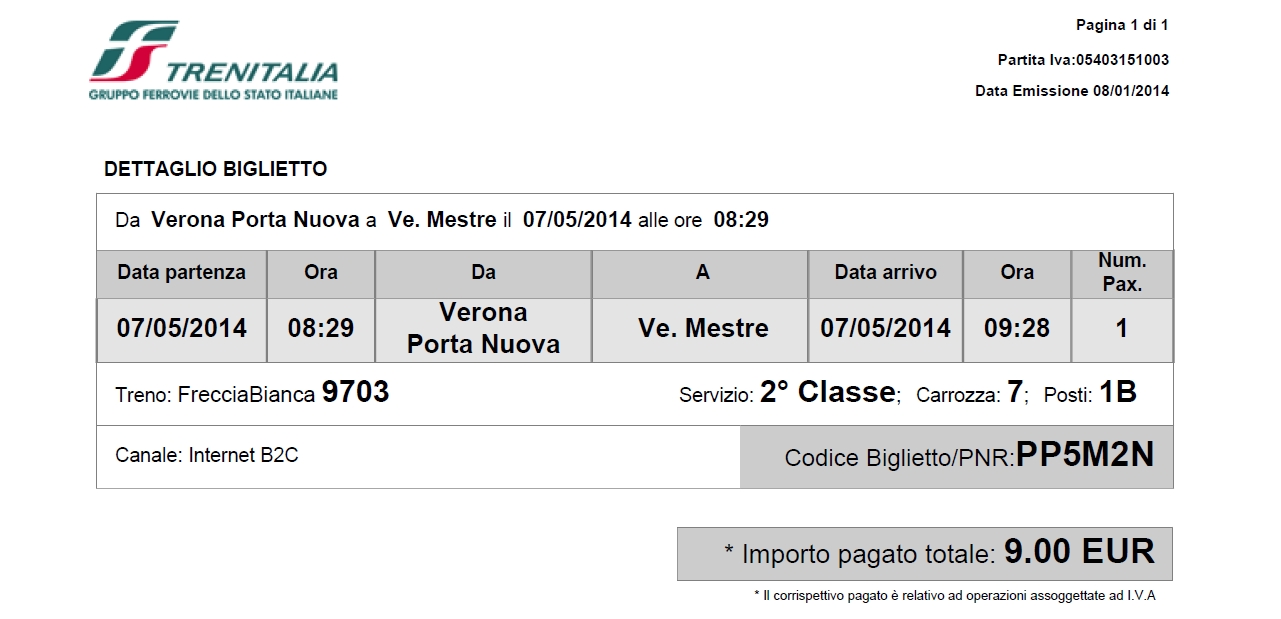Click the 2° Classe service text
Image resolution: width=1281 pixels, height=619 pixels.
(x=827, y=393)
